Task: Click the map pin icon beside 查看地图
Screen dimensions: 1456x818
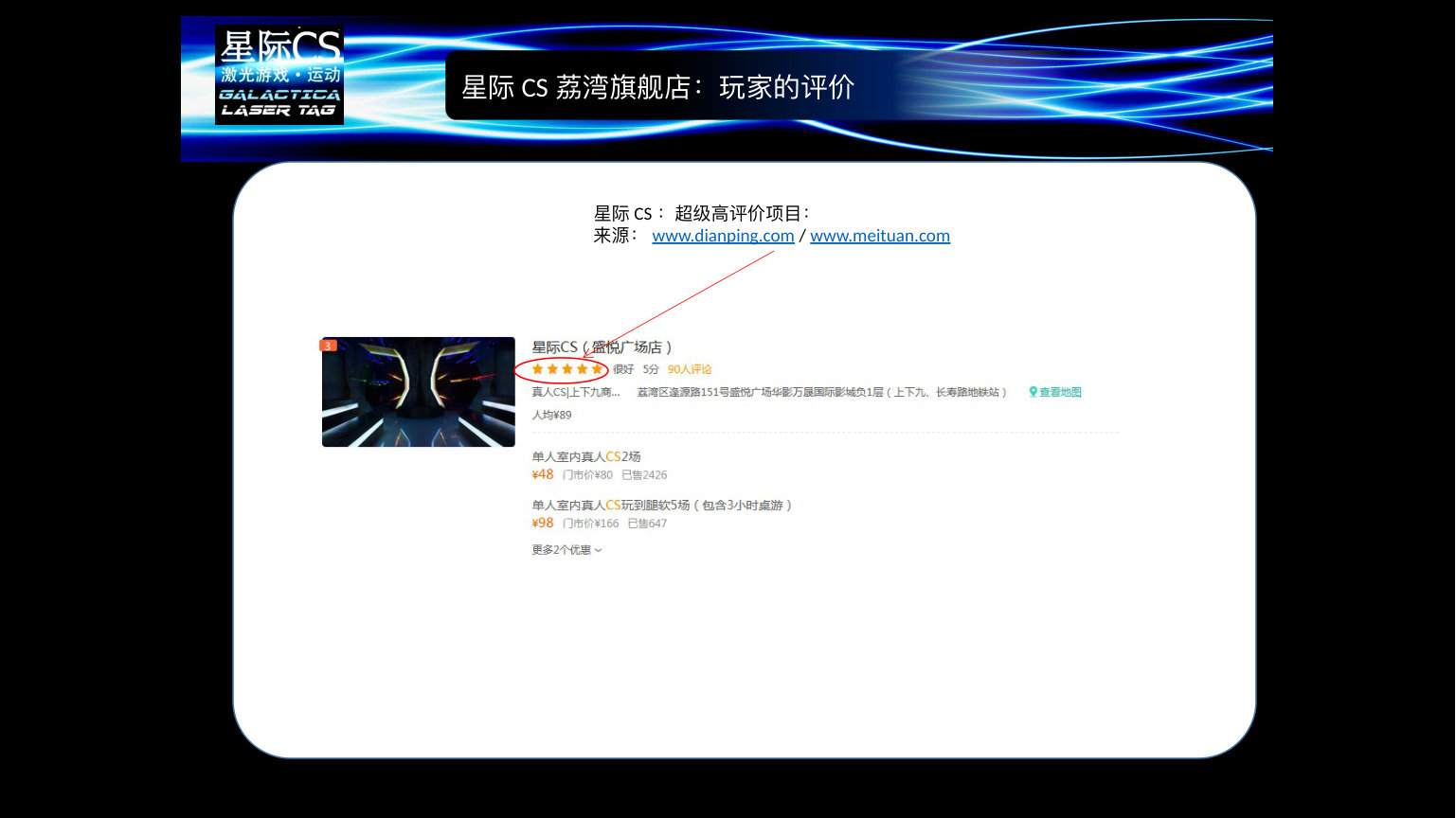Action: tap(1033, 392)
